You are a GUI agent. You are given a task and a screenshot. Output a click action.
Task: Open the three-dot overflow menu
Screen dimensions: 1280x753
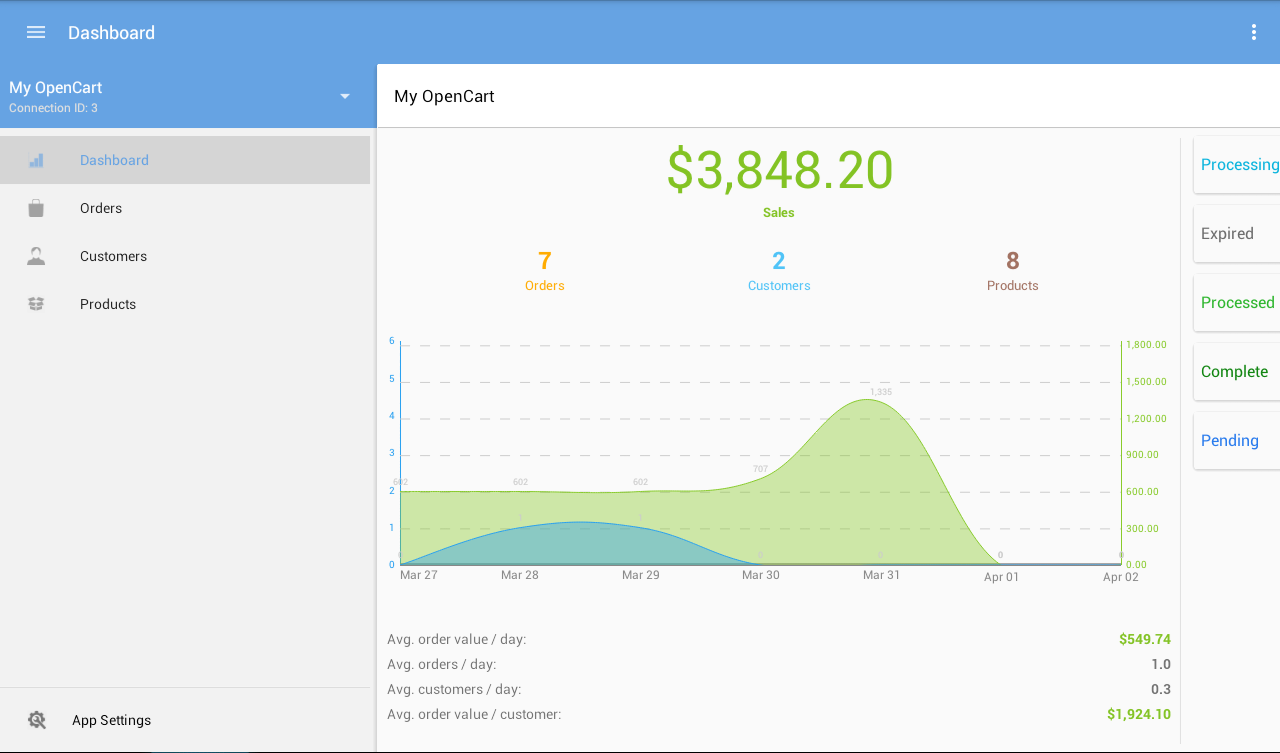(x=1253, y=32)
